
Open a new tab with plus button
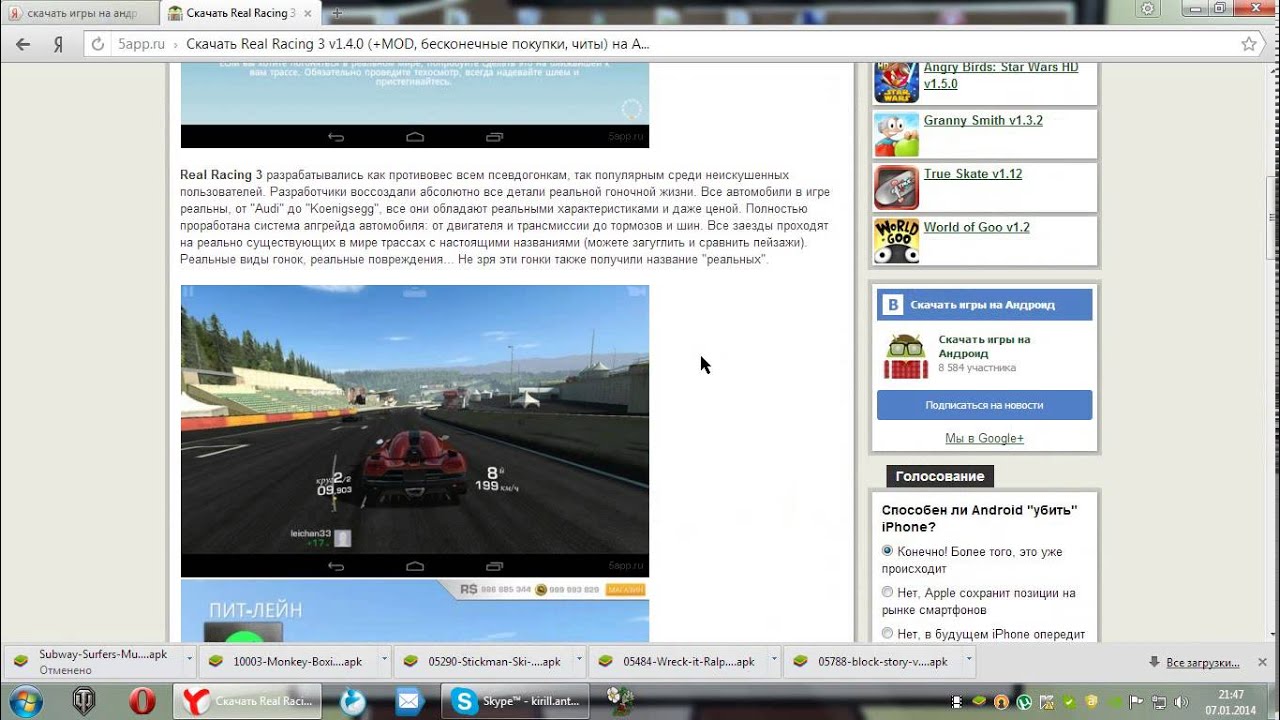tap(337, 13)
